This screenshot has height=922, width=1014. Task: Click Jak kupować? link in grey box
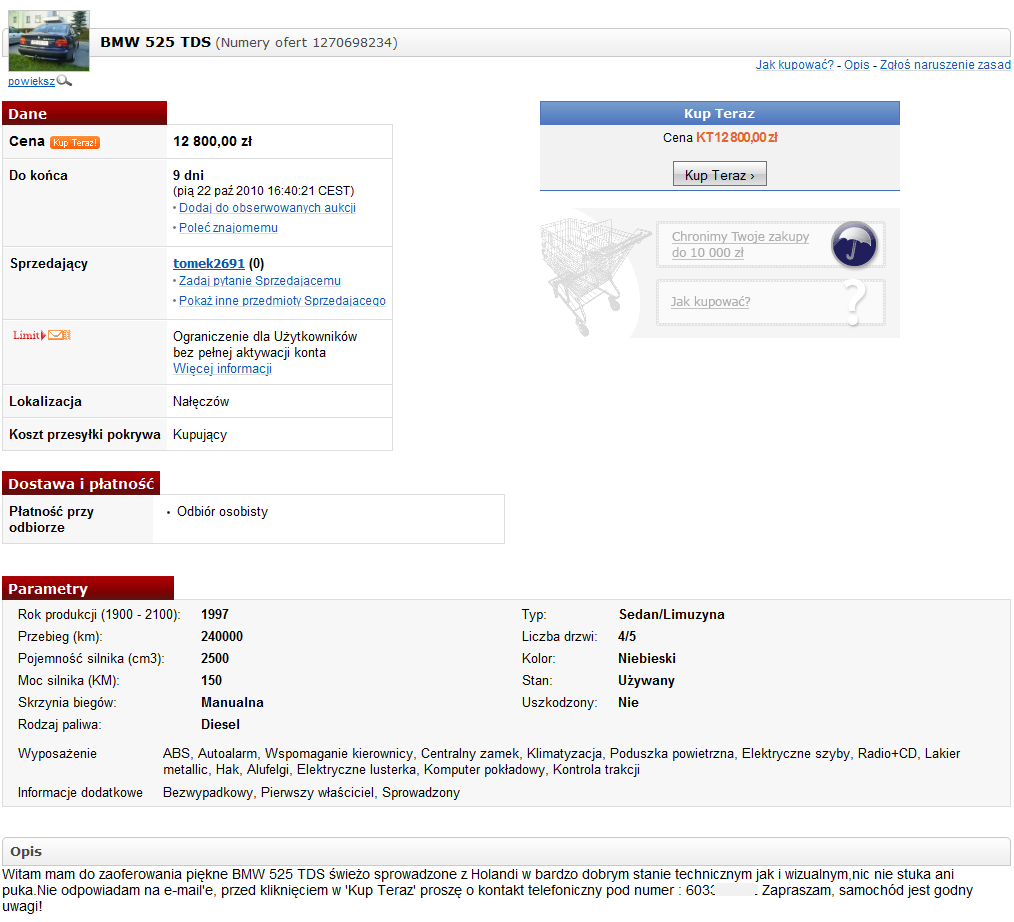click(x=710, y=302)
